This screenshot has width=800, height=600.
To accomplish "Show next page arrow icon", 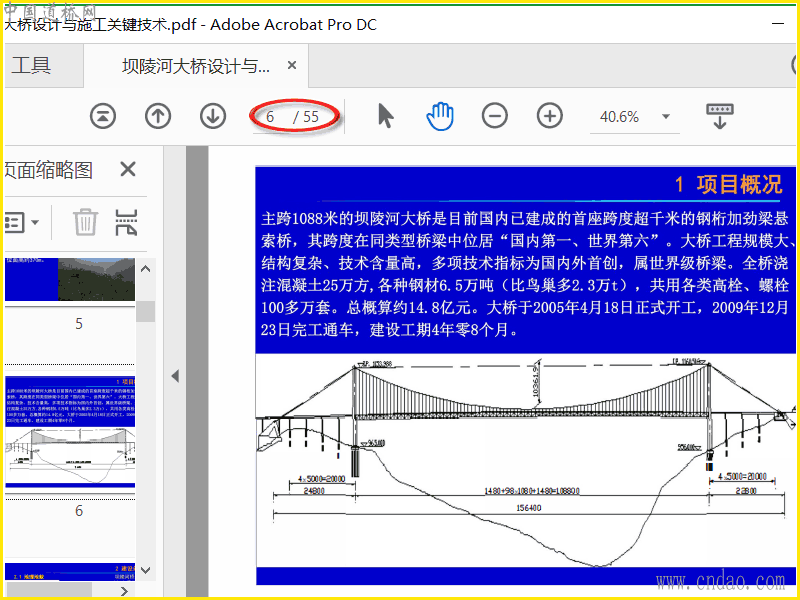I will pyautogui.click(x=213, y=116).
